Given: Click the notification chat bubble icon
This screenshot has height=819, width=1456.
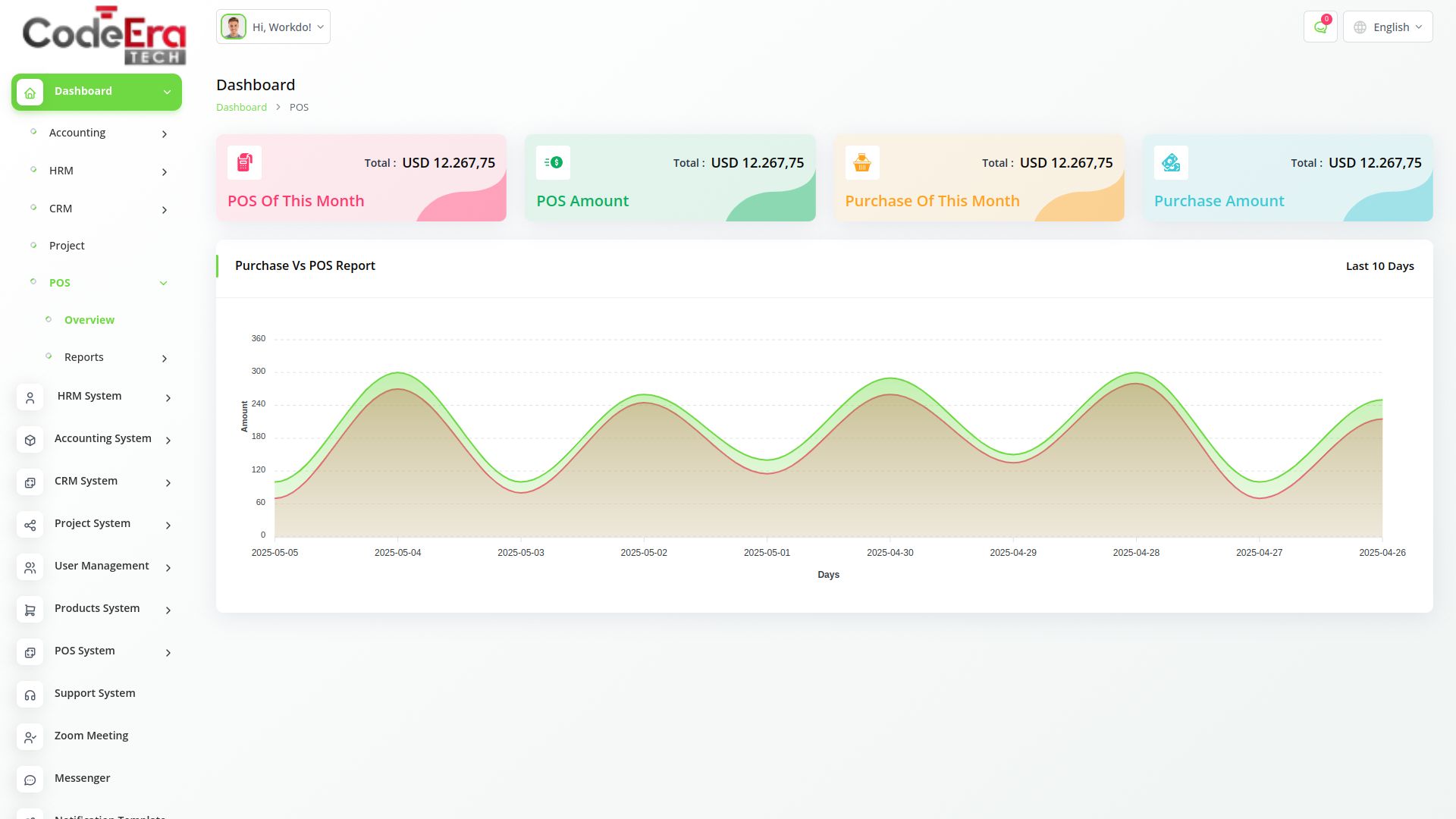Looking at the screenshot, I should (1319, 27).
